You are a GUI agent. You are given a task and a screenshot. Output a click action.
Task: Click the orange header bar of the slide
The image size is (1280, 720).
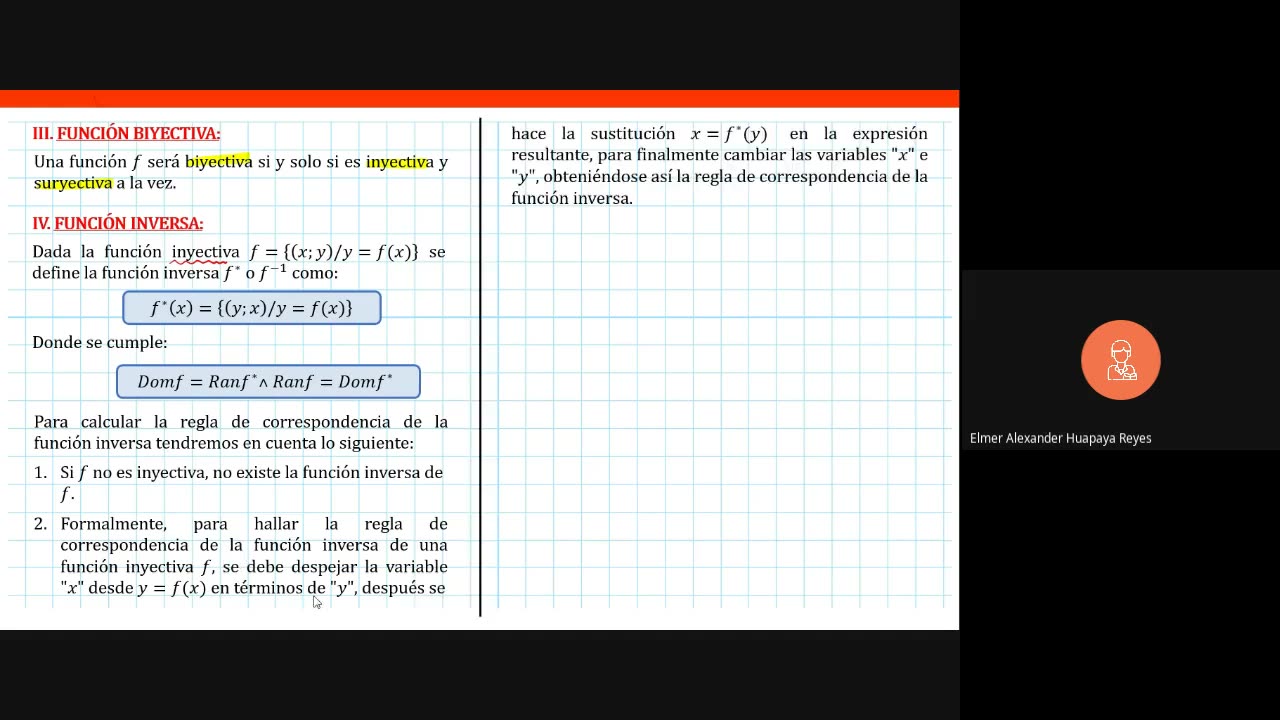pos(479,98)
